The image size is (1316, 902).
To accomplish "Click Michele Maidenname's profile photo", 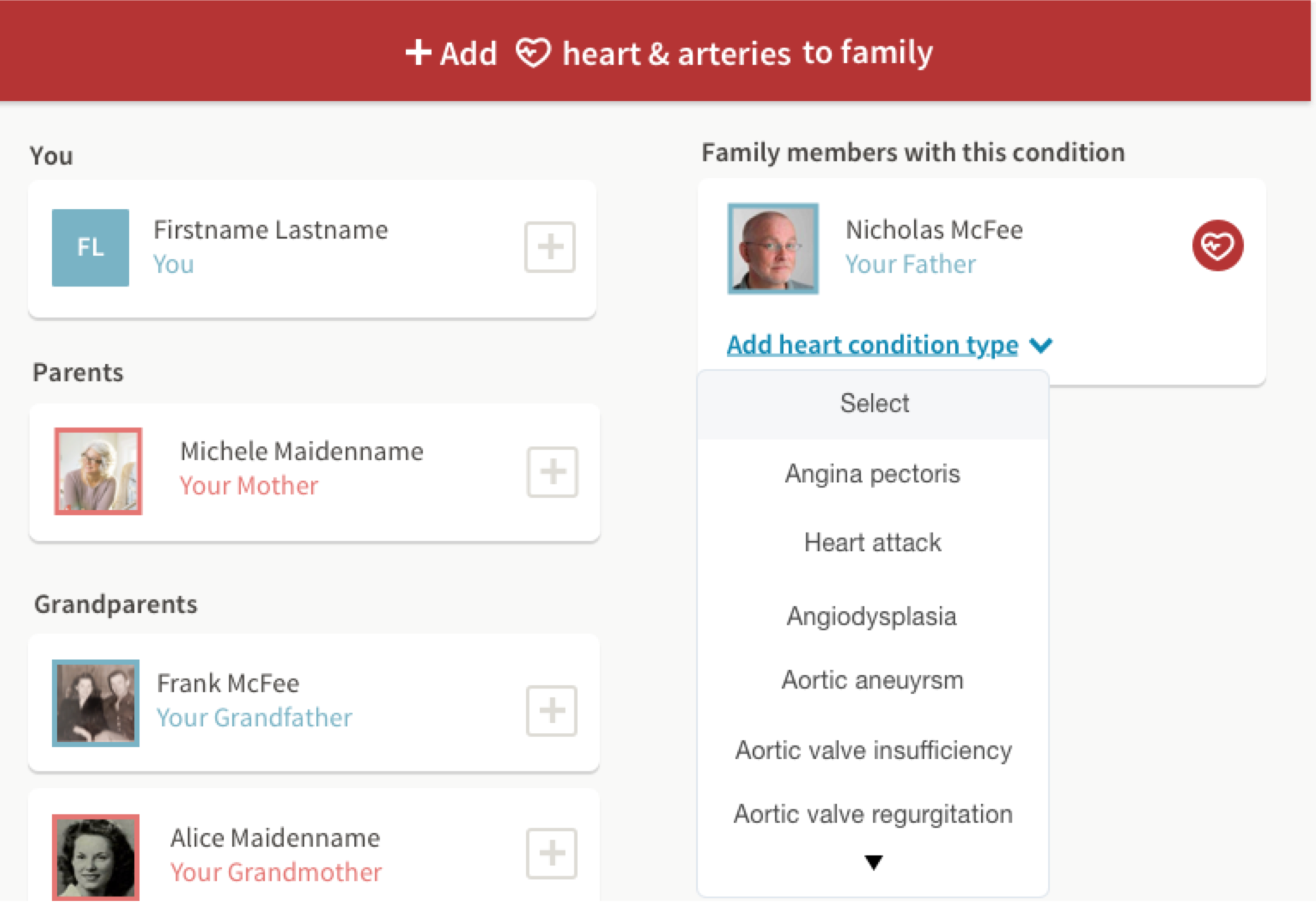I will pos(98,472).
